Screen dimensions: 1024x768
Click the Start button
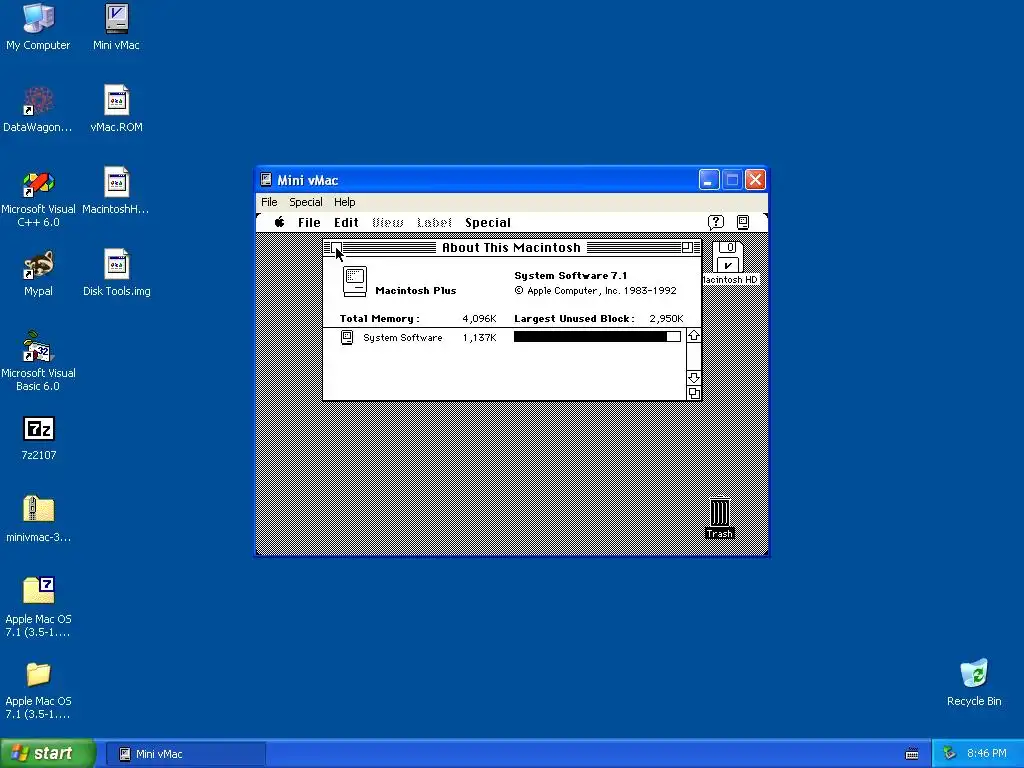pyautogui.click(x=48, y=754)
